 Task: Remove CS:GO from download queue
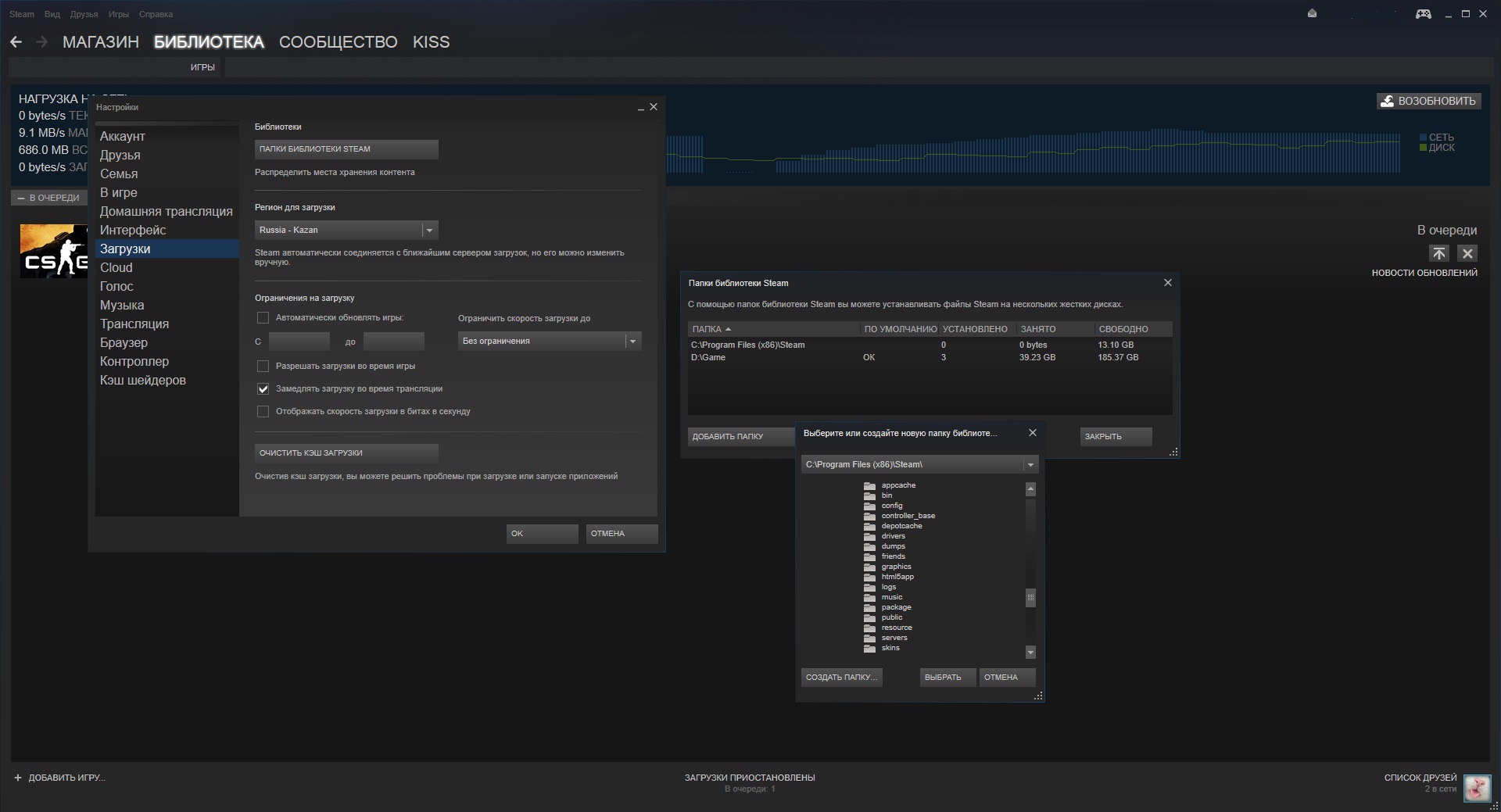1467,253
